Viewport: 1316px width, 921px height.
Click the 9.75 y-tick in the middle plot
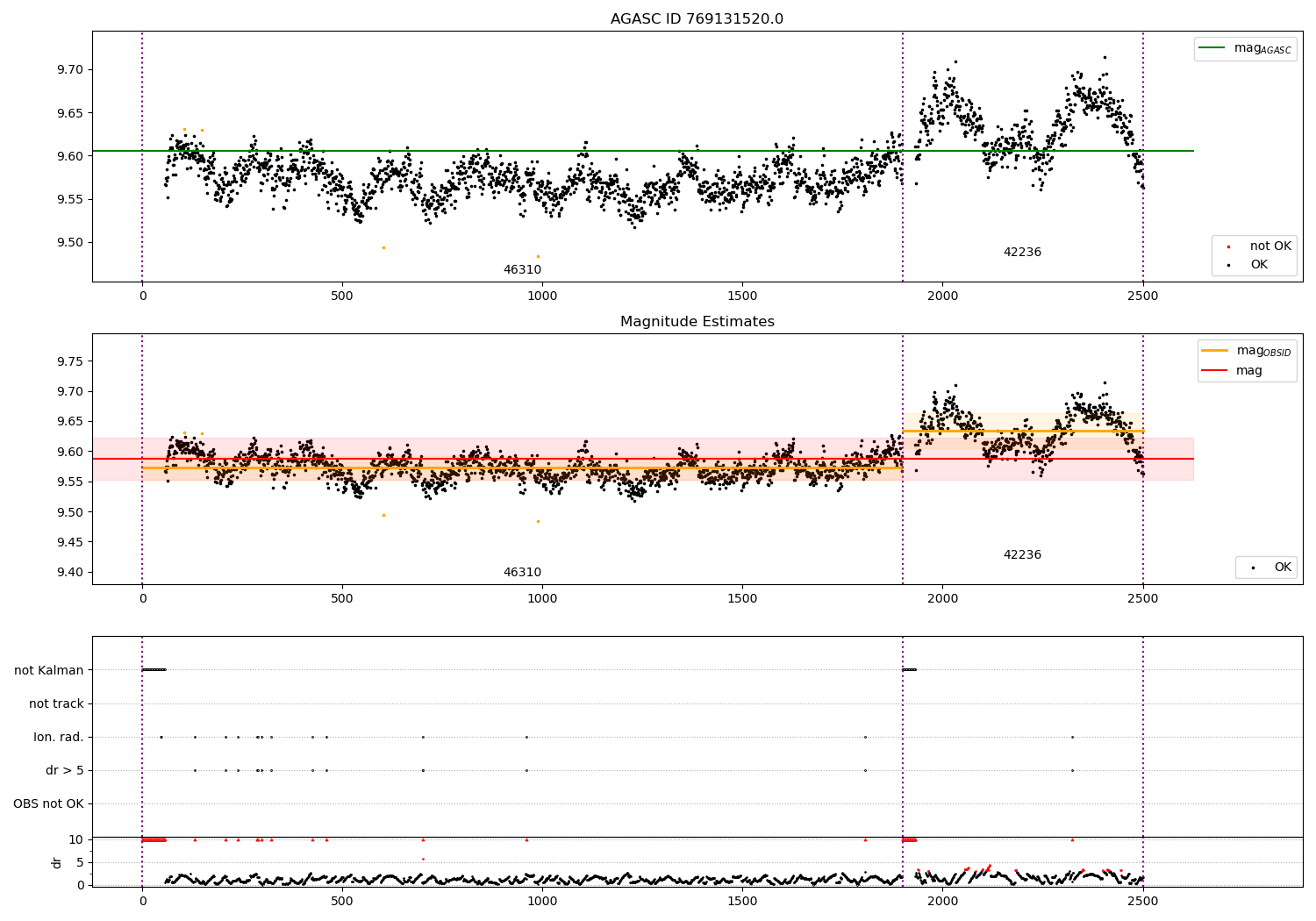point(69,361)
